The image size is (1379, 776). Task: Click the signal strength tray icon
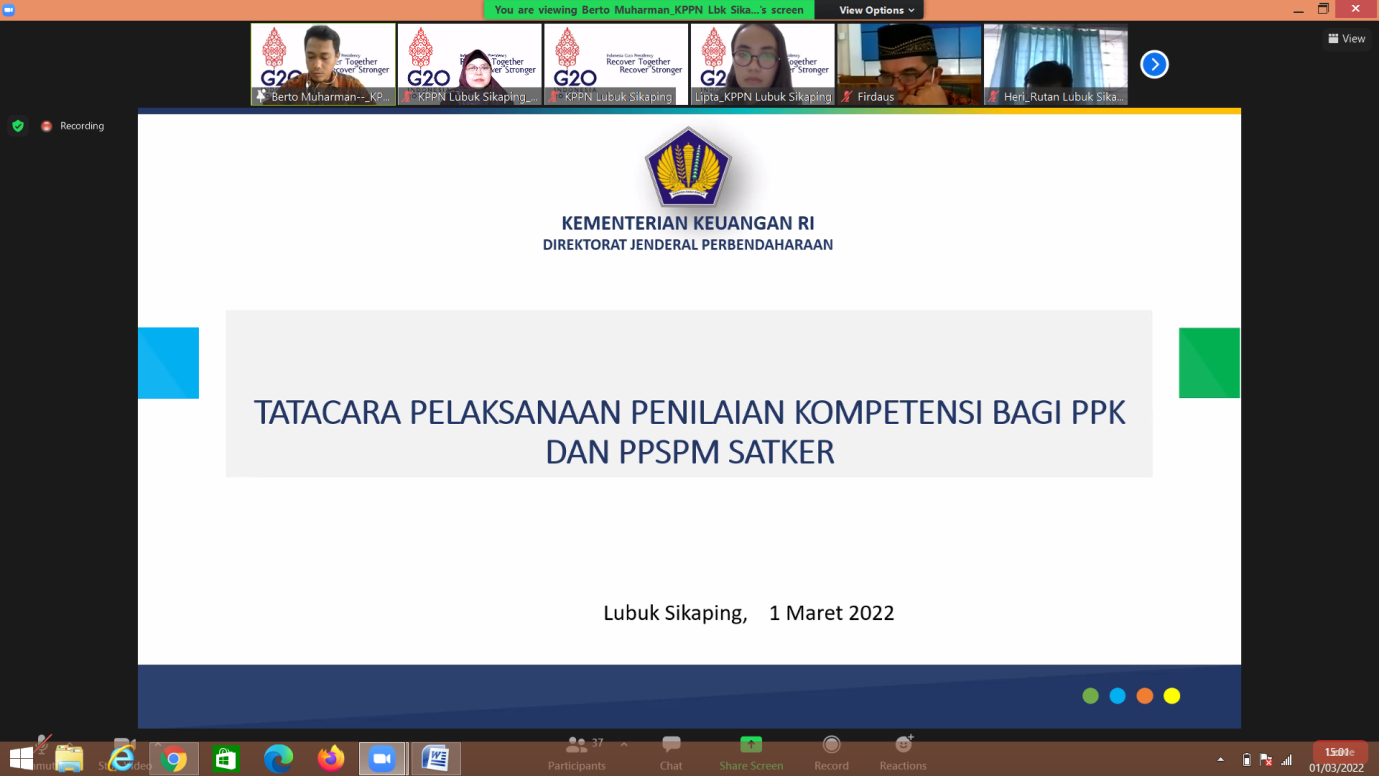[x=1287, y=760]
